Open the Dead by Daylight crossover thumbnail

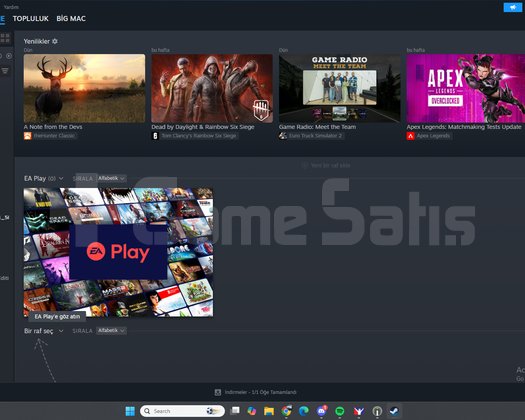pyautogui.click(x=212, y=88)
